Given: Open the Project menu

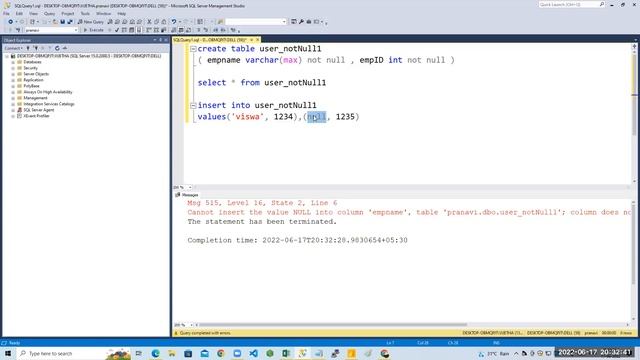Looking at the screenshot, I should point(68,13).
